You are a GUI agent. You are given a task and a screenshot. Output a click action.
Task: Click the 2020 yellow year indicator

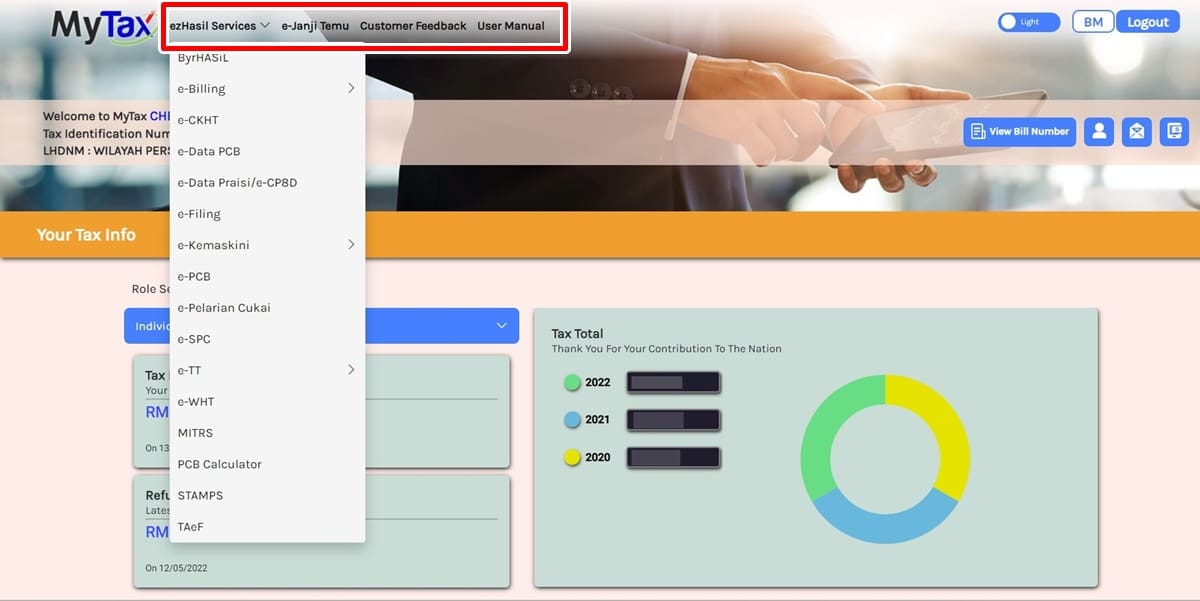pyautogui.click(x=572, y=457)
